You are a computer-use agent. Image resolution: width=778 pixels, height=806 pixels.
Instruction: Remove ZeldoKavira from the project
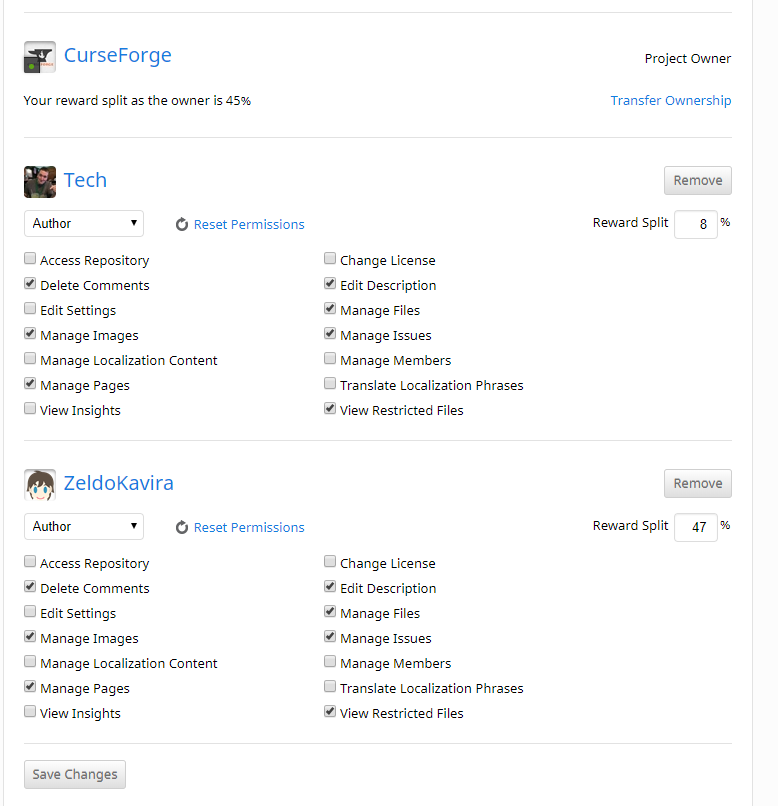(x=698, y=483)
